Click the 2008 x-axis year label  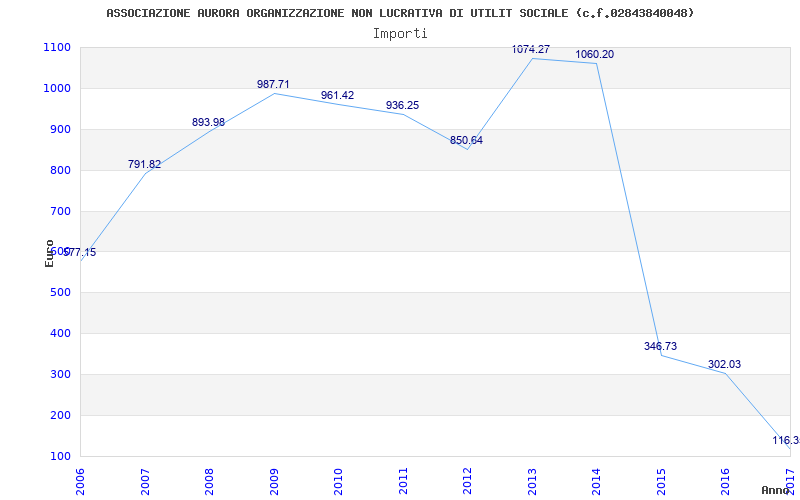[x=209, y=481]
